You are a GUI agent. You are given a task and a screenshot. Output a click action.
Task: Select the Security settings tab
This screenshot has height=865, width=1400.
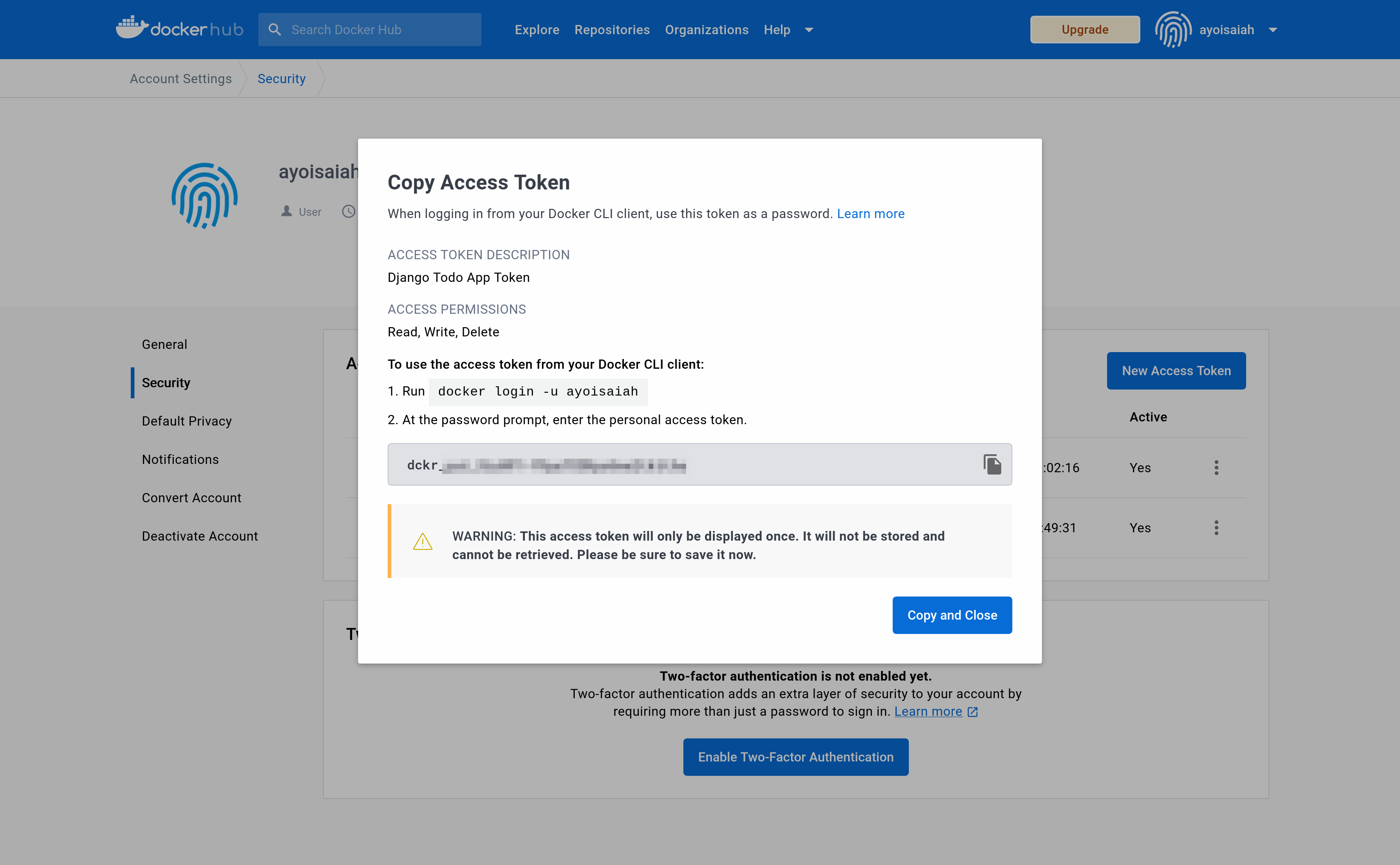click(x=166, y=383)
